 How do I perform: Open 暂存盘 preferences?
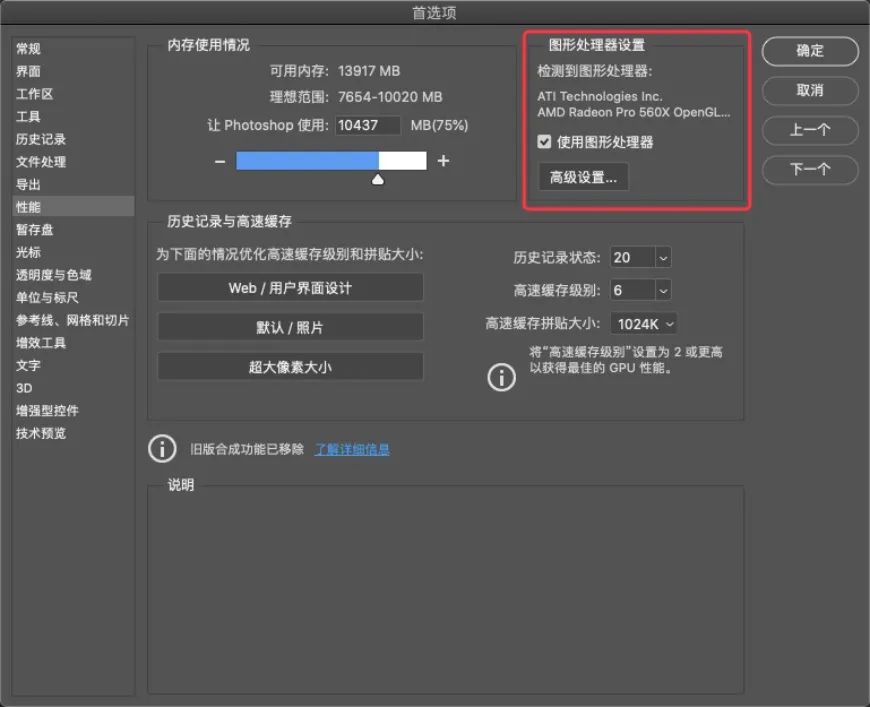73,230
